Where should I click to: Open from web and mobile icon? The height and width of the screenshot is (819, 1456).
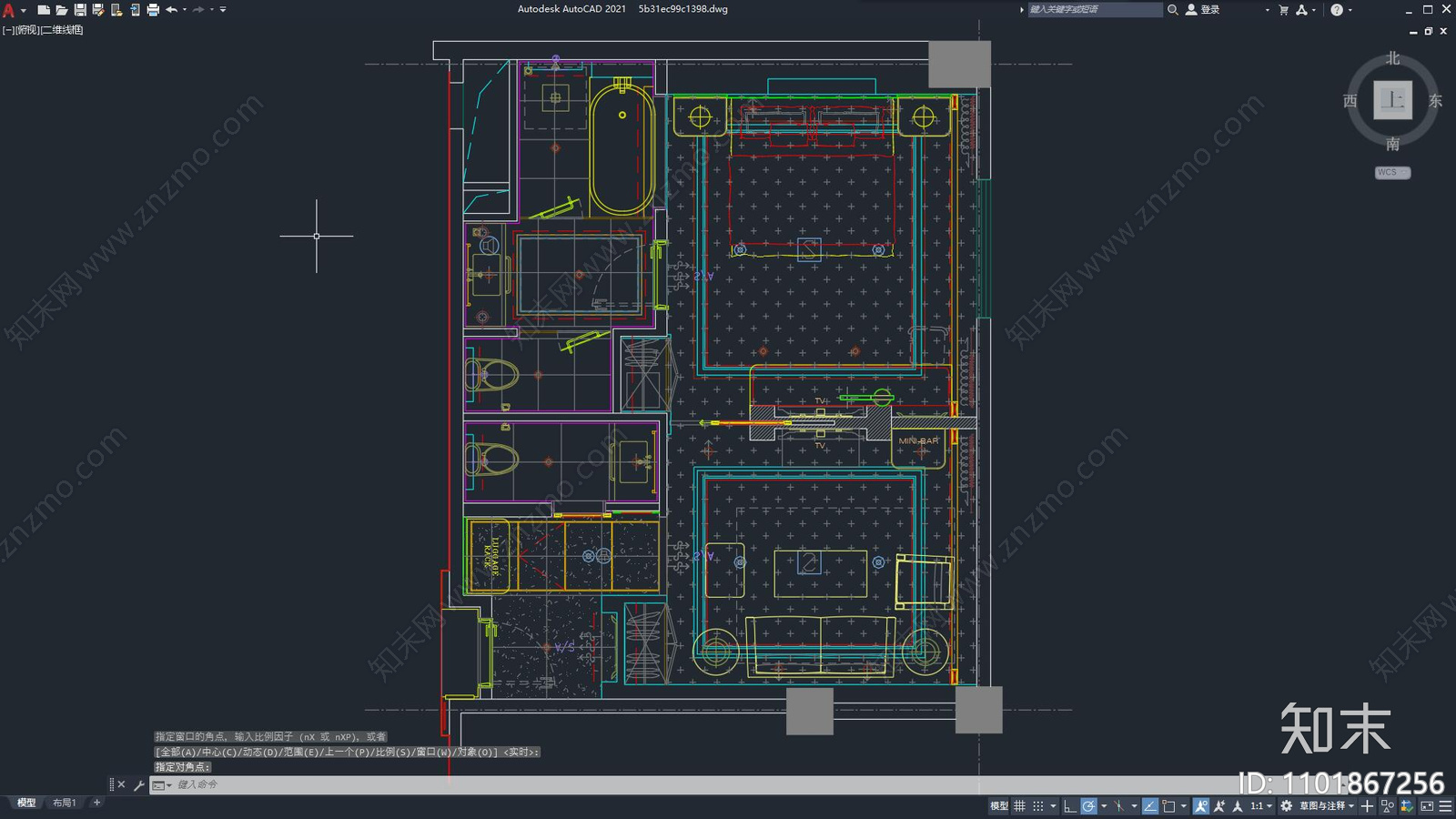pyautogui.click(x=116, y=9)
